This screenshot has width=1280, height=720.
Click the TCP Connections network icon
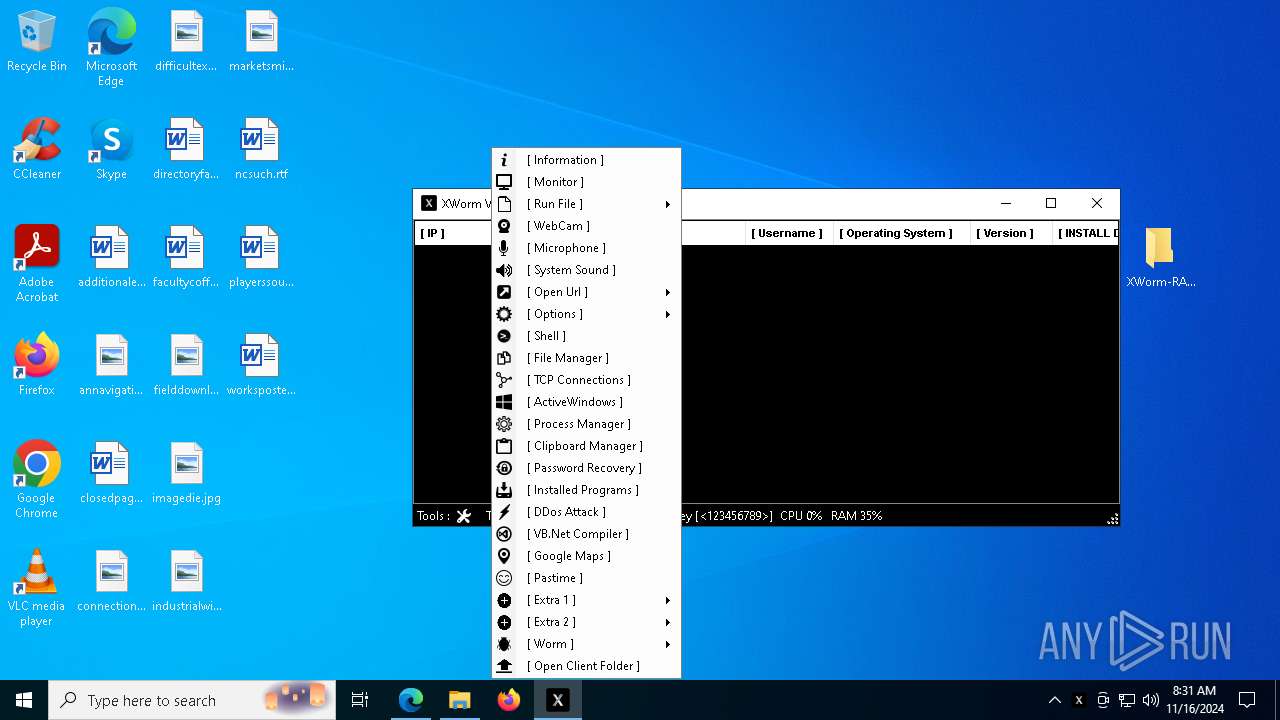pyautogui.click(x=504, y=380)
